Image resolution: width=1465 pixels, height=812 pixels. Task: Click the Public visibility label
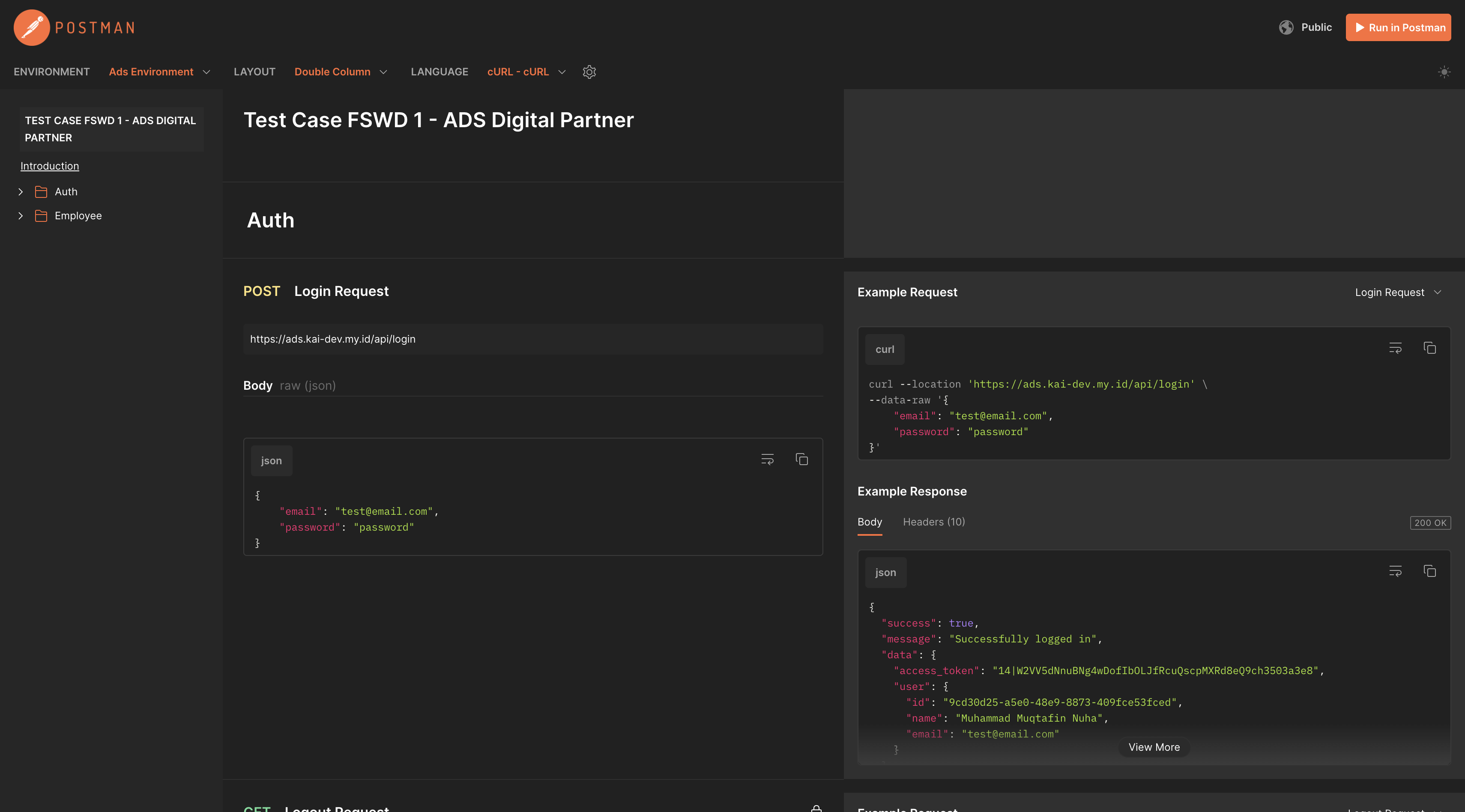[x=1316, y=27]
